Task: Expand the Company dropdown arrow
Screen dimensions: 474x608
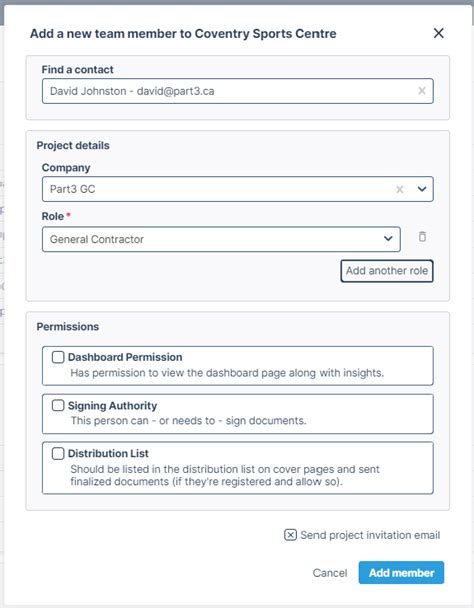Action: click(422, 189)
